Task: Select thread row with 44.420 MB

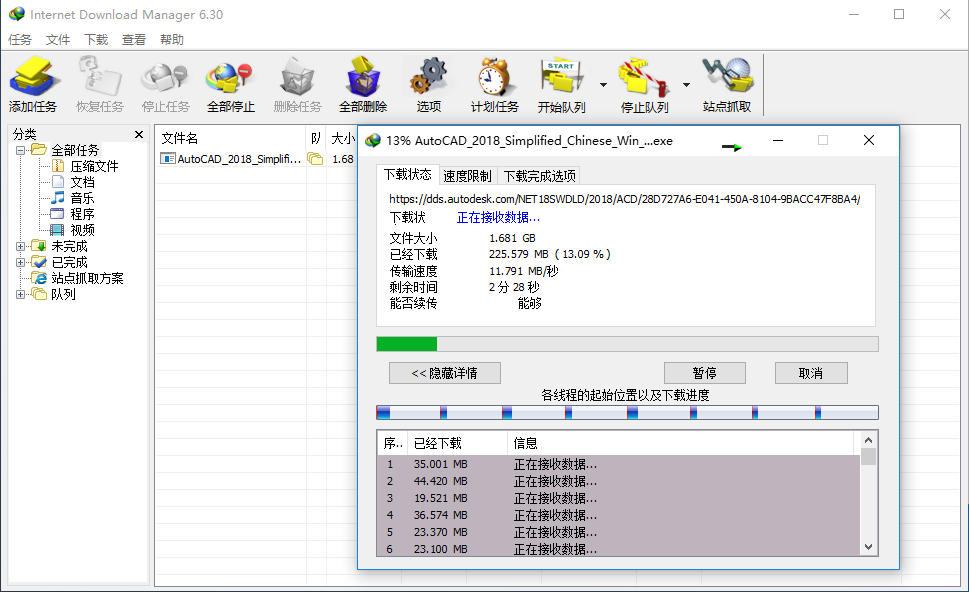Action: (619, 481)
